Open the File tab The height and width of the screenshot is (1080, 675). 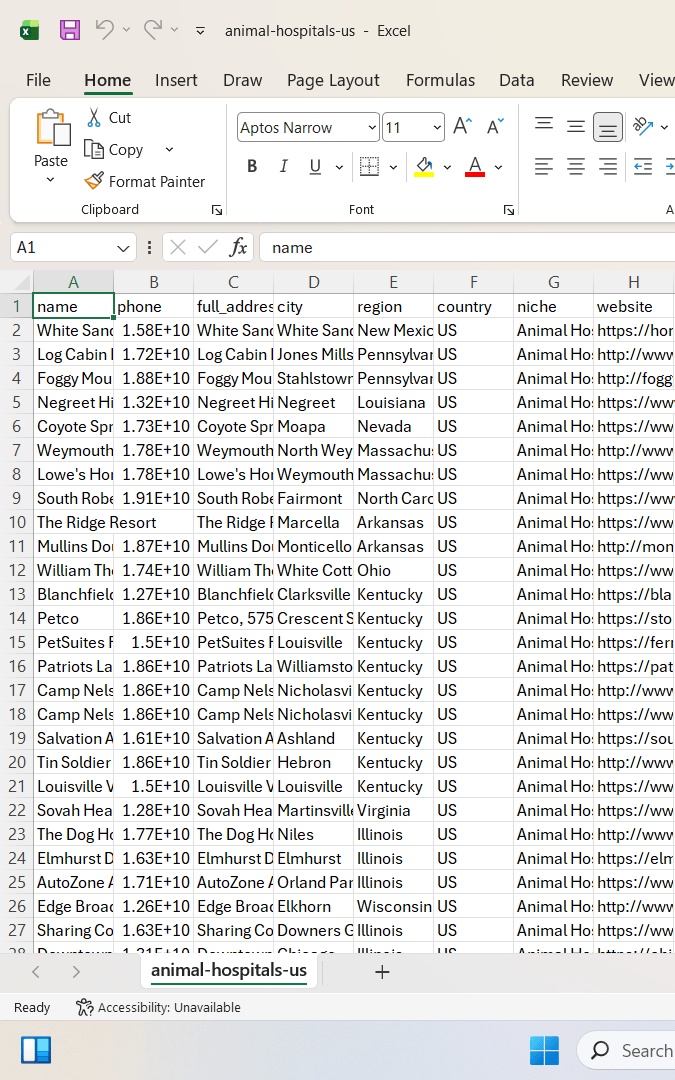pyautogui.click(x=38, y=81)
